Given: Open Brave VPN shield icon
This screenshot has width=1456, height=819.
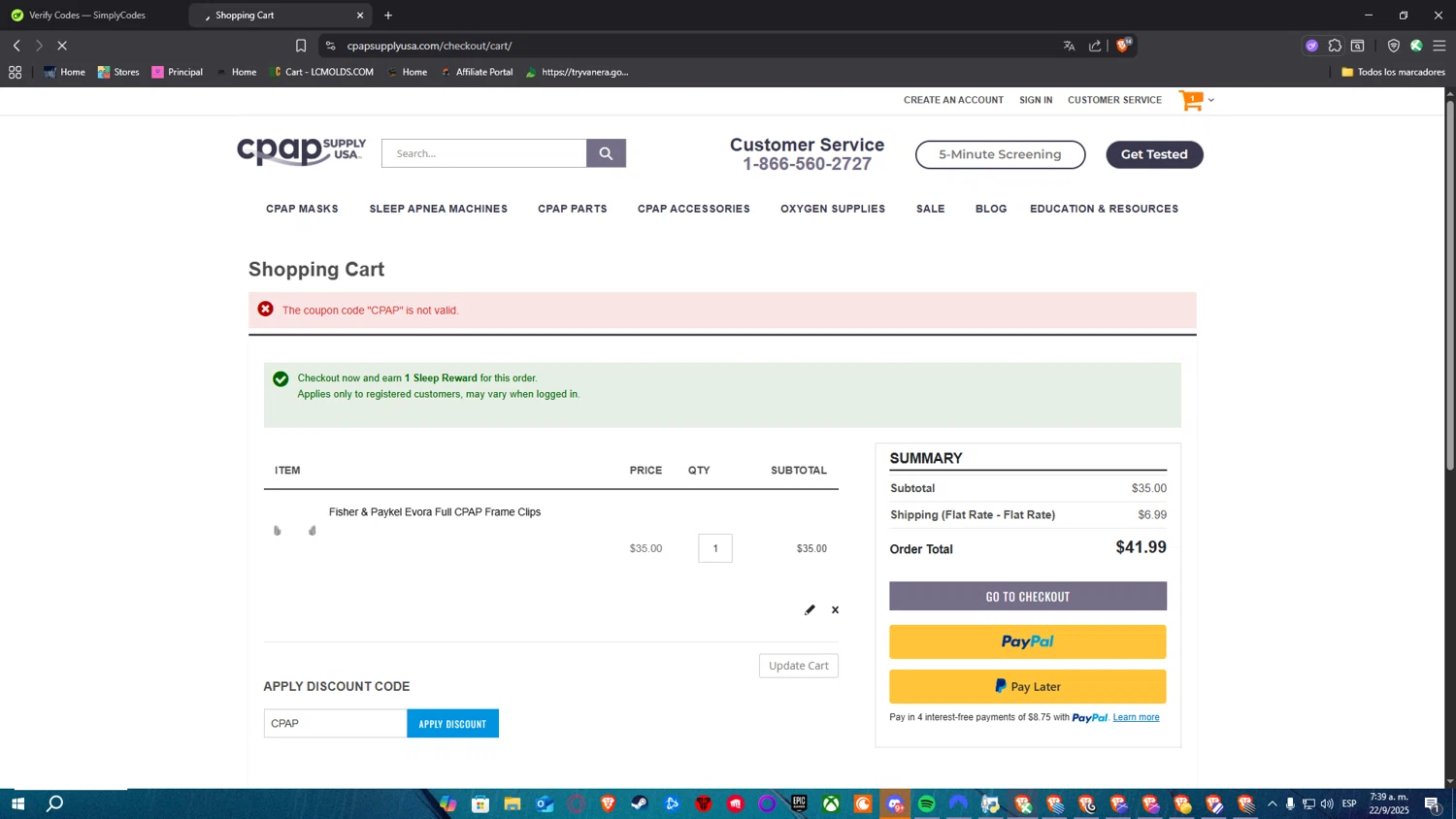Looking at the screenshot, I should (1393, 46).
